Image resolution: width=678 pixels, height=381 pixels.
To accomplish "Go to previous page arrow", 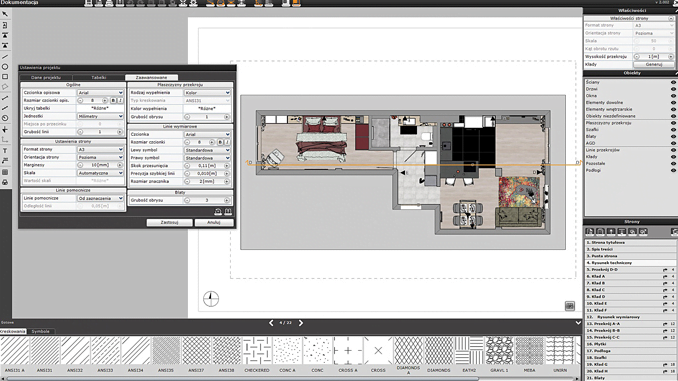I will click(271, 323).
